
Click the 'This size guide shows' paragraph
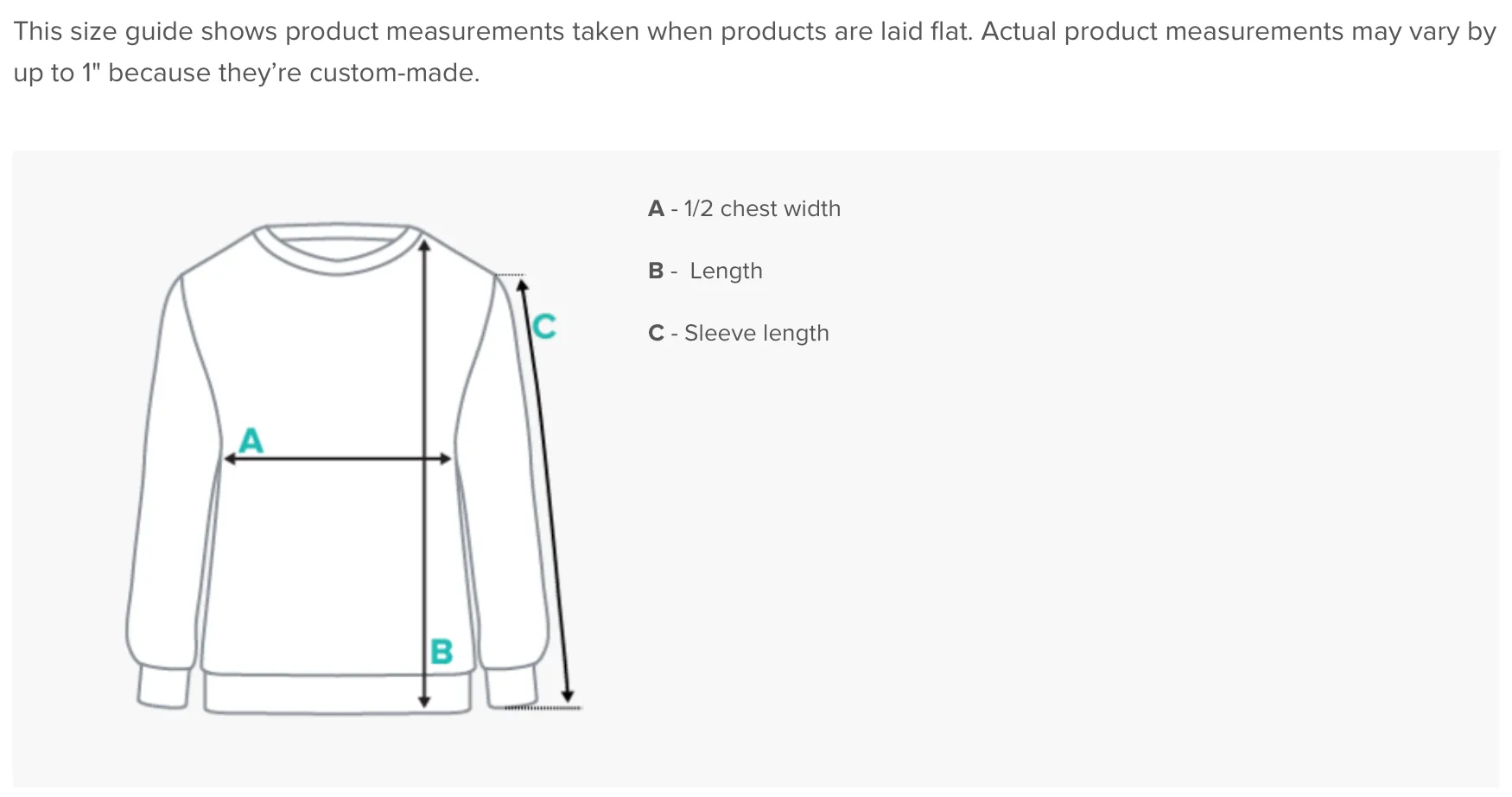click(x=754, y=52)
